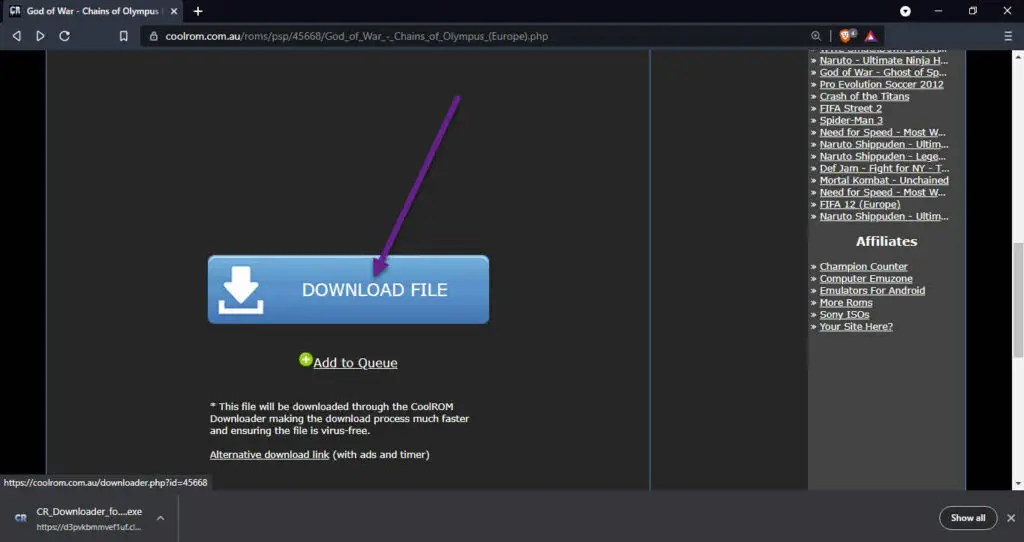Open Brave Rewards triangle icon
The width and height of the screenshot is (1024, 542).
tap(871, 36)
